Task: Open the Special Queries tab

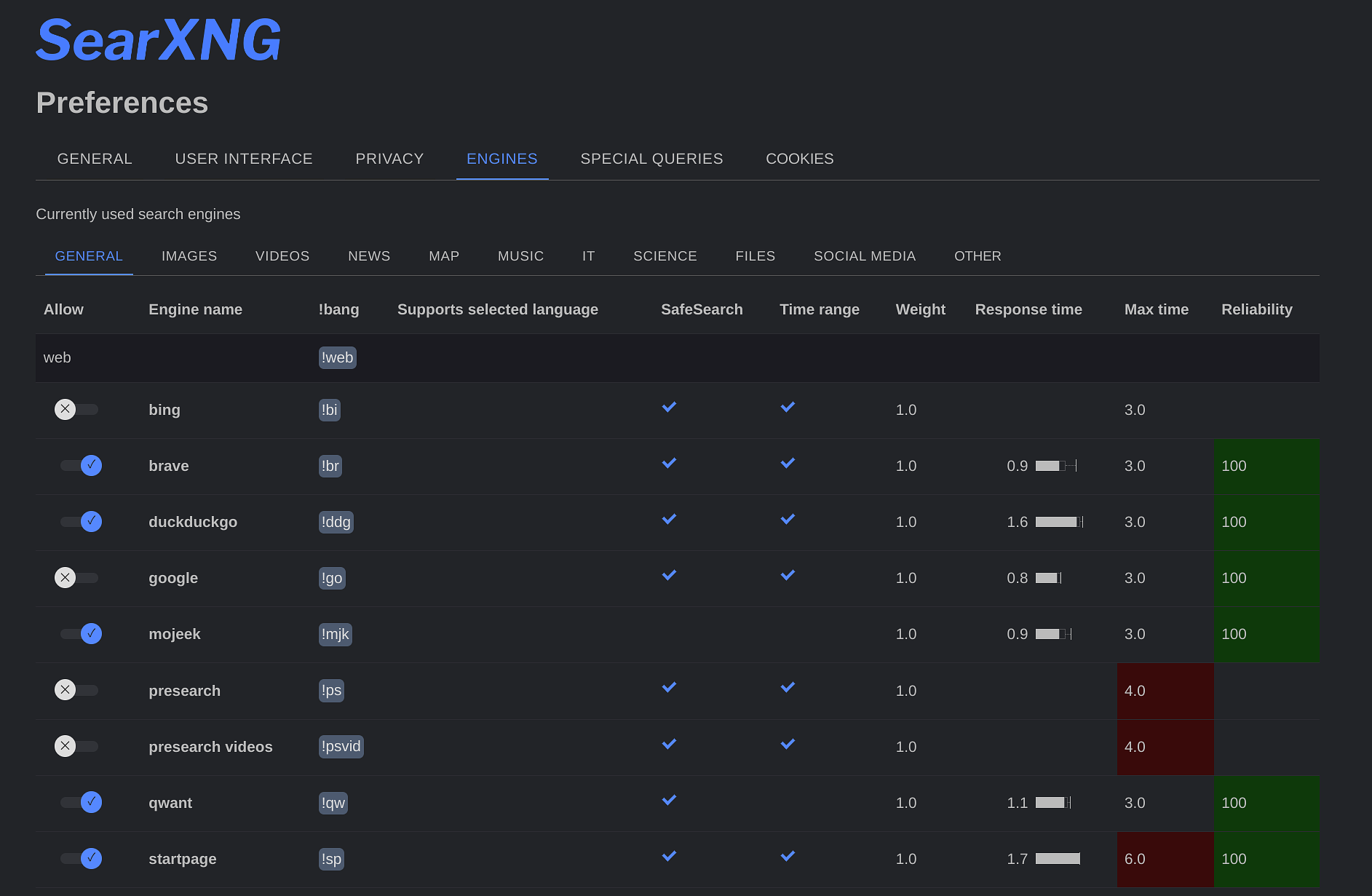Action: [651, 159]
